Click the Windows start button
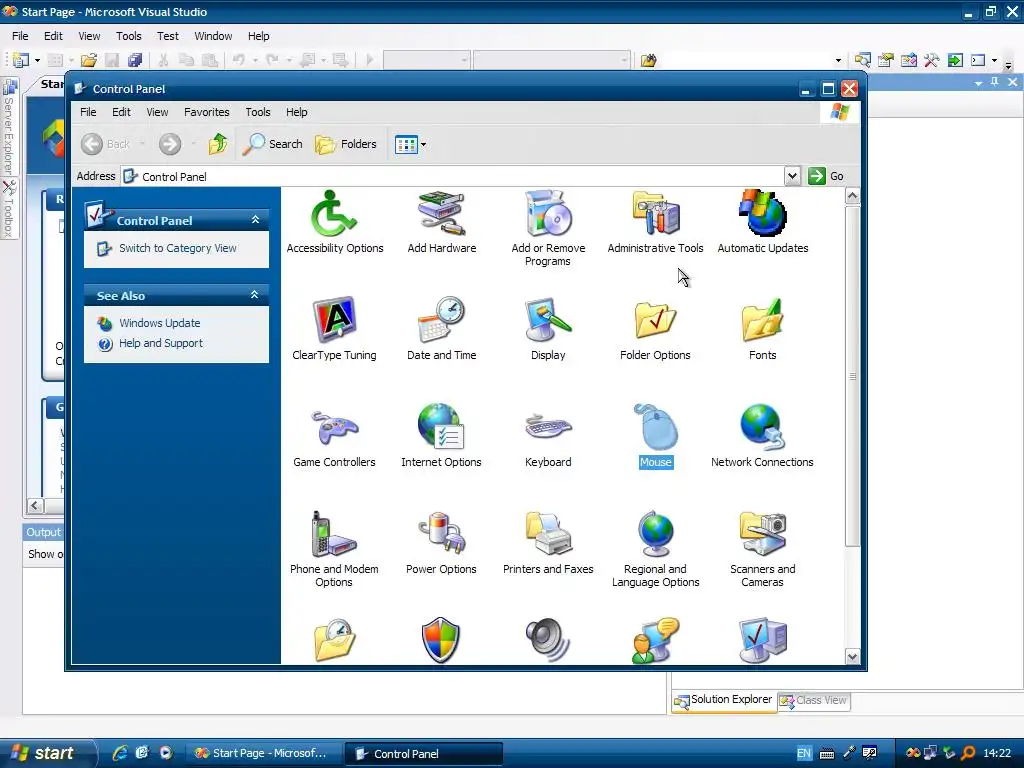This screenshot has width=1024, height=768. coord(48,753)
